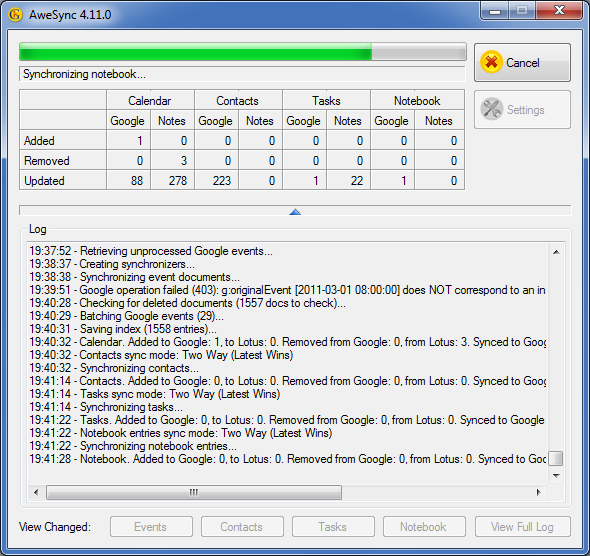This screenshot has height=556, width=590.
Task: Select log line 'Synchronizing contacts...'
Action: click(114, 368)
